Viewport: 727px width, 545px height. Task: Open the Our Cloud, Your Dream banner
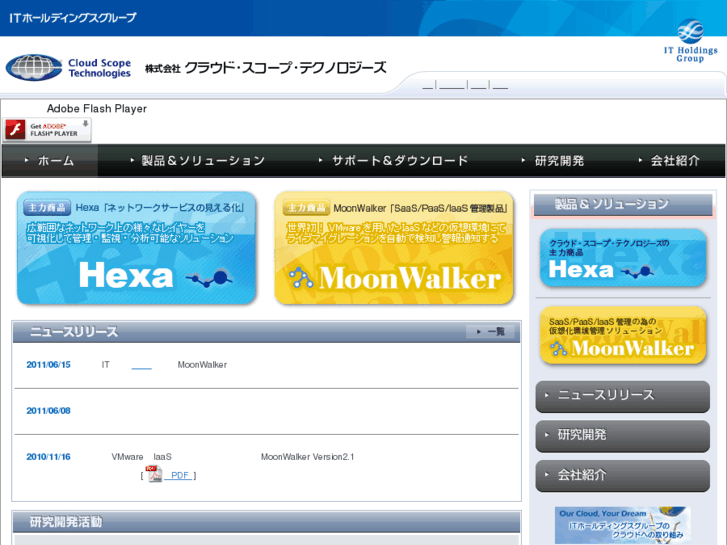(x=623, y=525)
